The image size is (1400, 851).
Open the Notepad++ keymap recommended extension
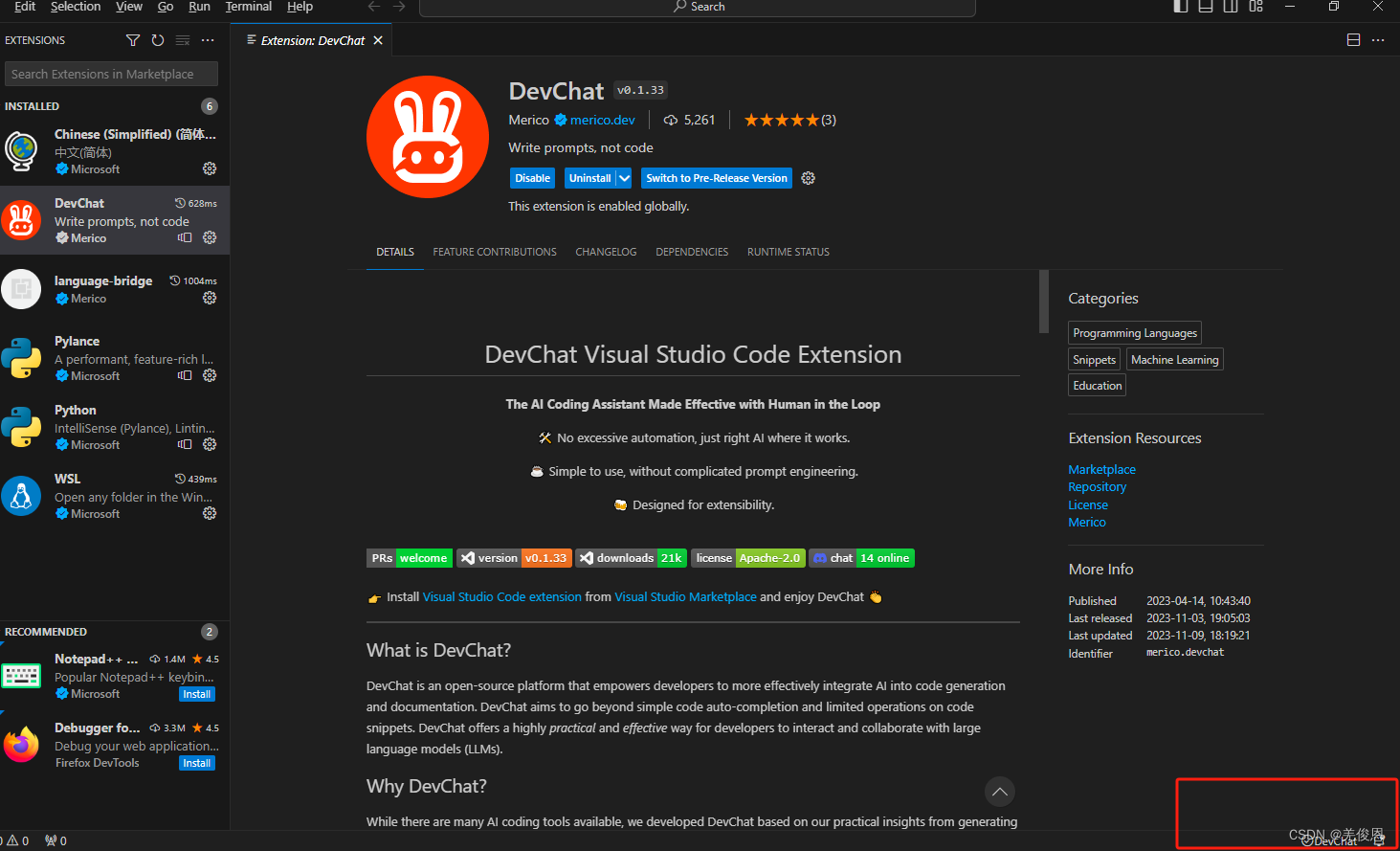click(x=115, y=676)
